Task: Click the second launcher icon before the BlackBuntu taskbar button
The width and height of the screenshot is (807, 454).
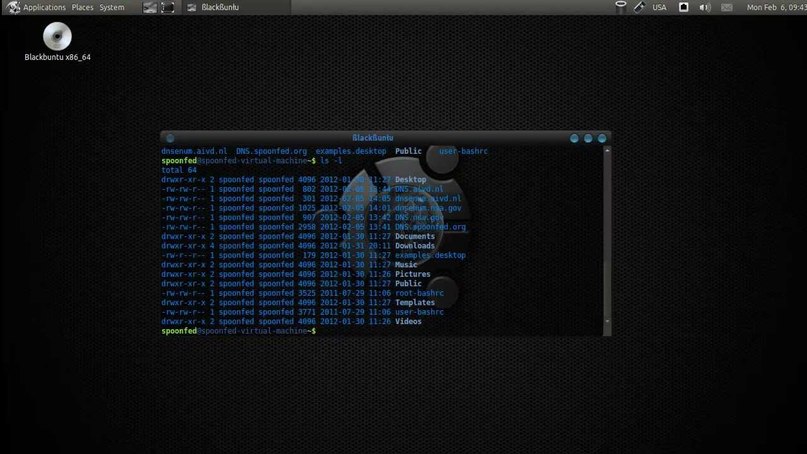Action: click(x=168, y=7)
